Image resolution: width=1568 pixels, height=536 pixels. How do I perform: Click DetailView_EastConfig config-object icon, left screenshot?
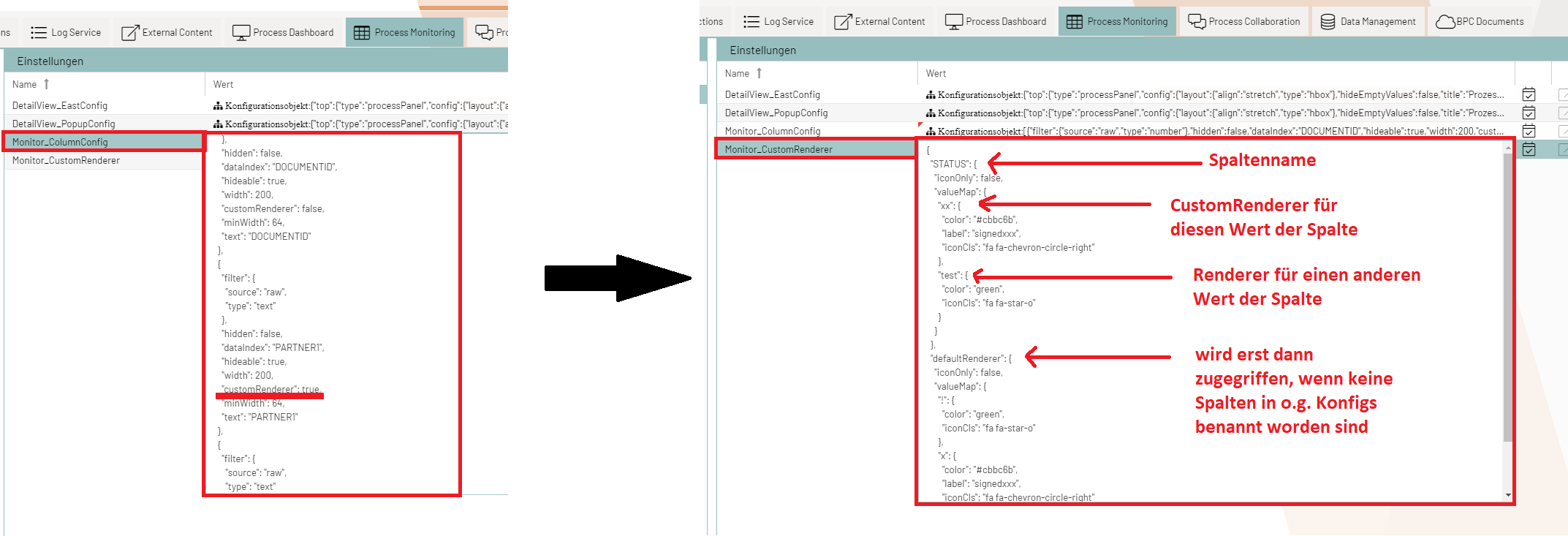tap(218, 106)
